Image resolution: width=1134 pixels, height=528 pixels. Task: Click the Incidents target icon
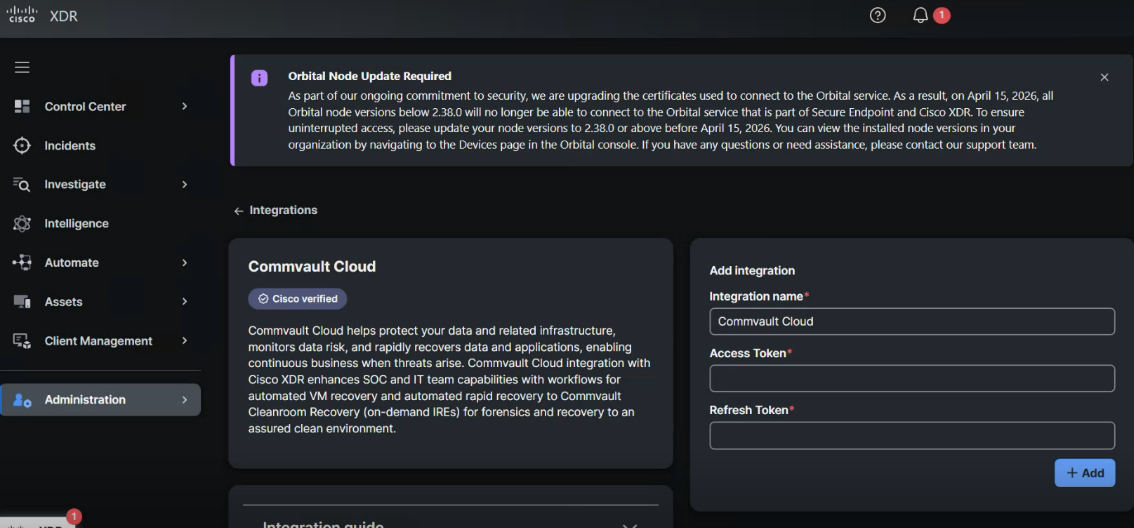pos(22,145)
